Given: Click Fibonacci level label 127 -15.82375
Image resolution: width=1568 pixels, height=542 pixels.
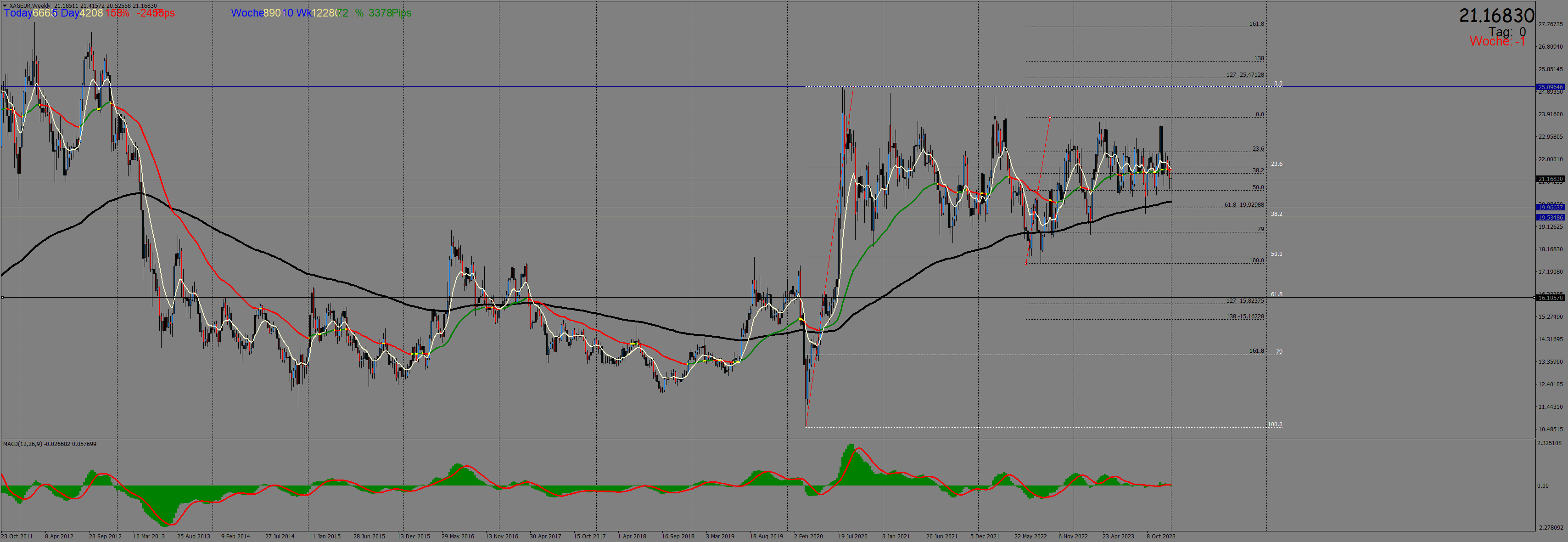Looking at the screenshot, I should 1245,301.
